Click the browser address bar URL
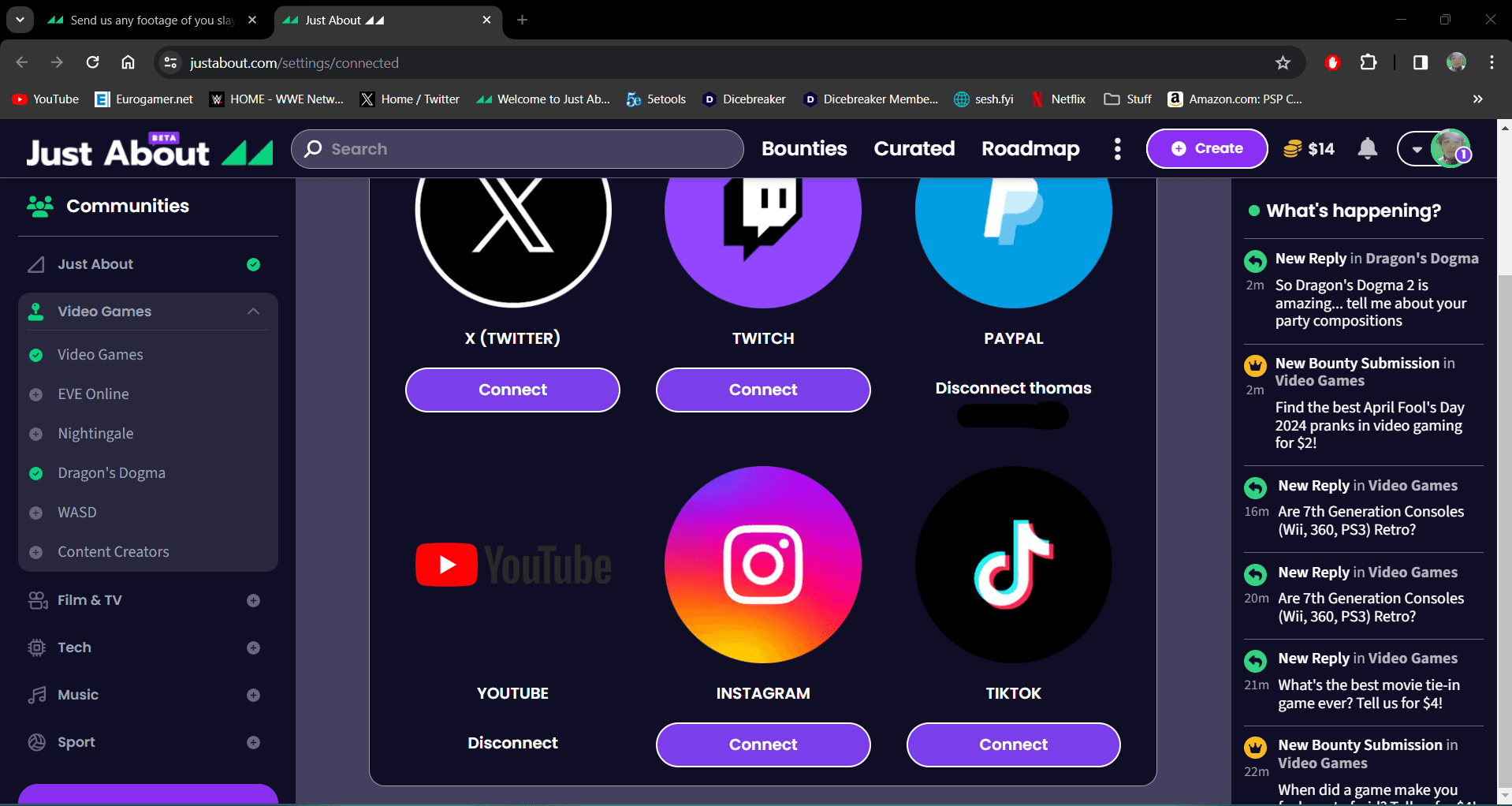The width and height of the screenshot is (1512, 806). point(294,62)
